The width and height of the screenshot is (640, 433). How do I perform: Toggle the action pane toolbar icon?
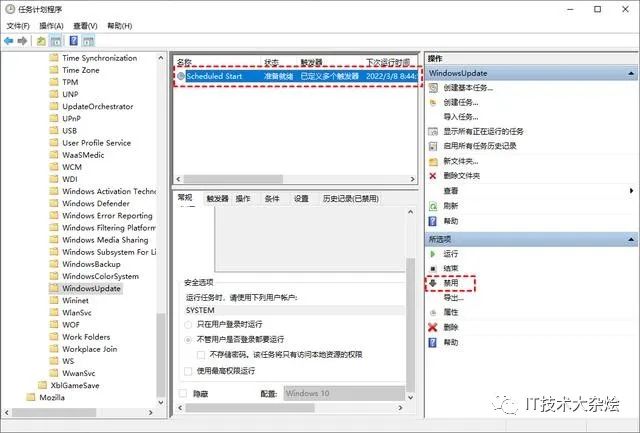pos(88,41)
